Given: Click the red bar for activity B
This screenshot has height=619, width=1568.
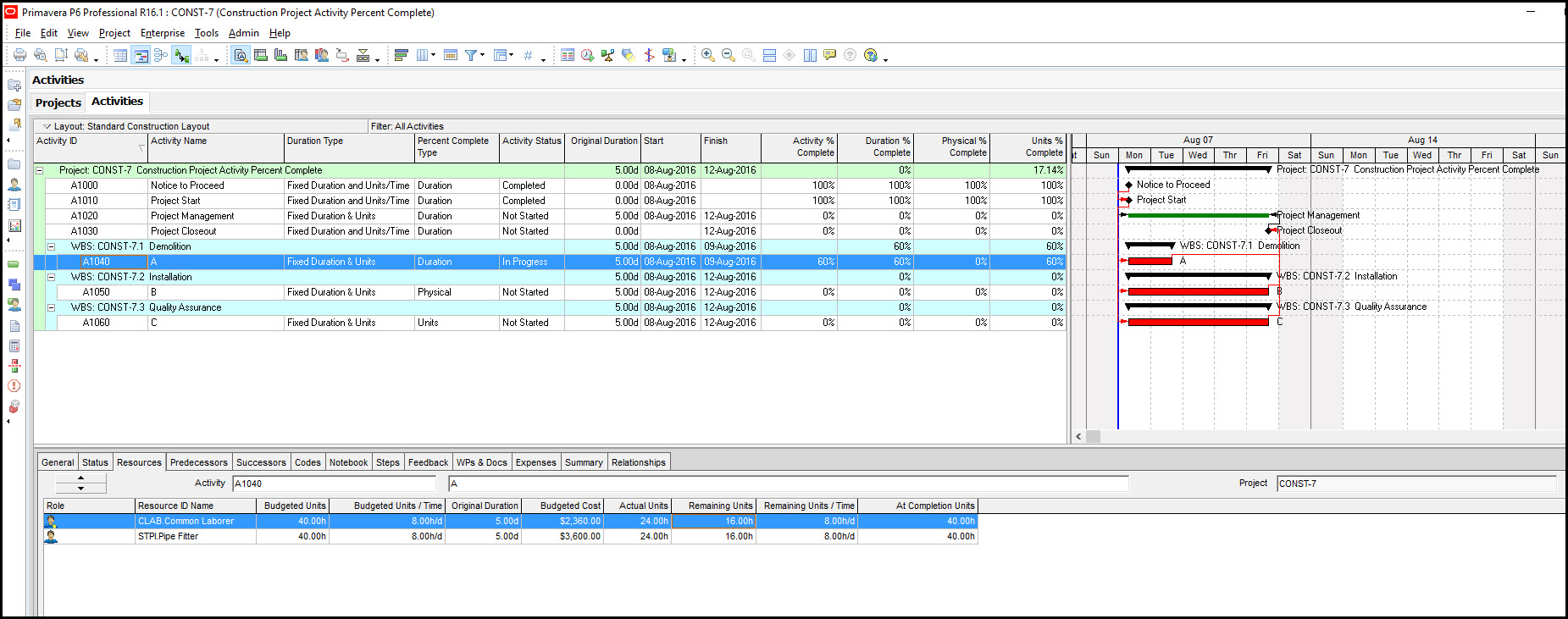Looking at the screenshot, I should pyautogui.click(x=1198, y=291).
